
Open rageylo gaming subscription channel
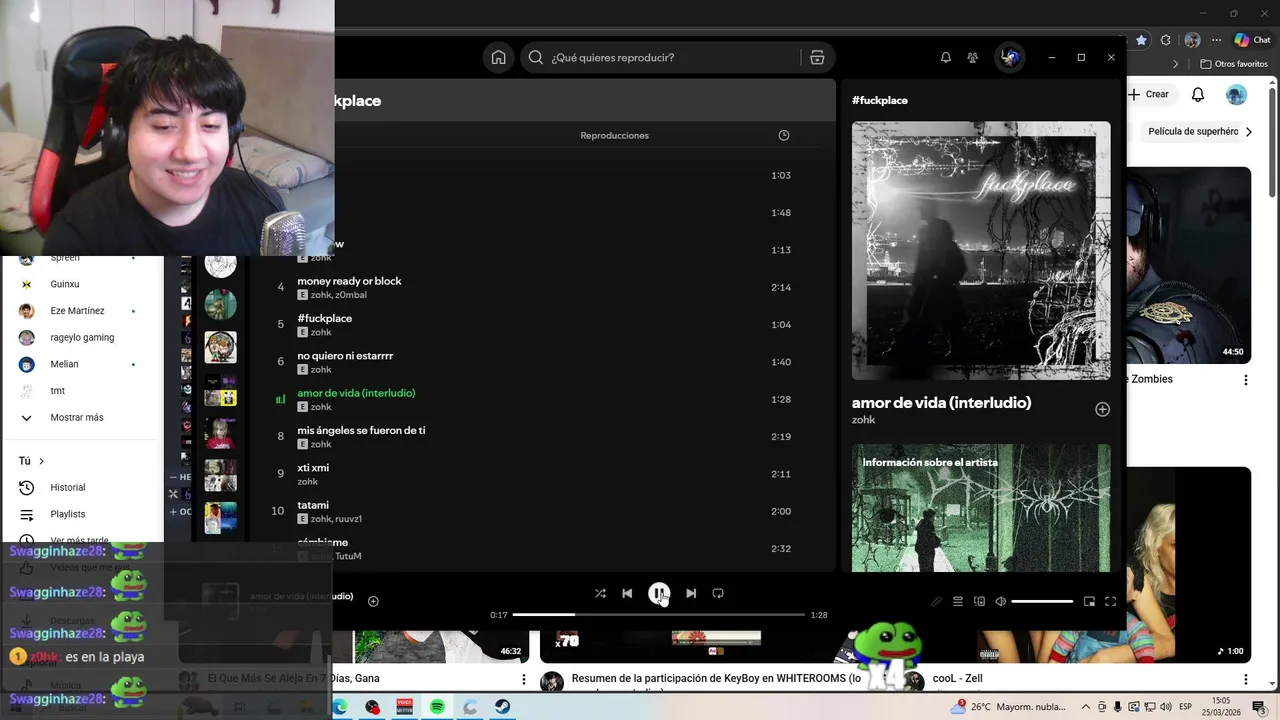(82, 337)
